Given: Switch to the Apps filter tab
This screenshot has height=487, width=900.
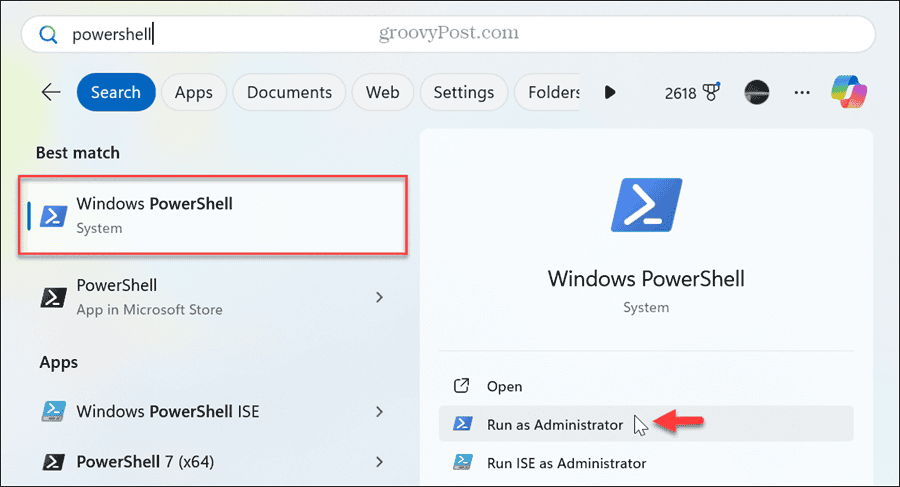Looking at the screenshot, I should [x=193, y=92].
